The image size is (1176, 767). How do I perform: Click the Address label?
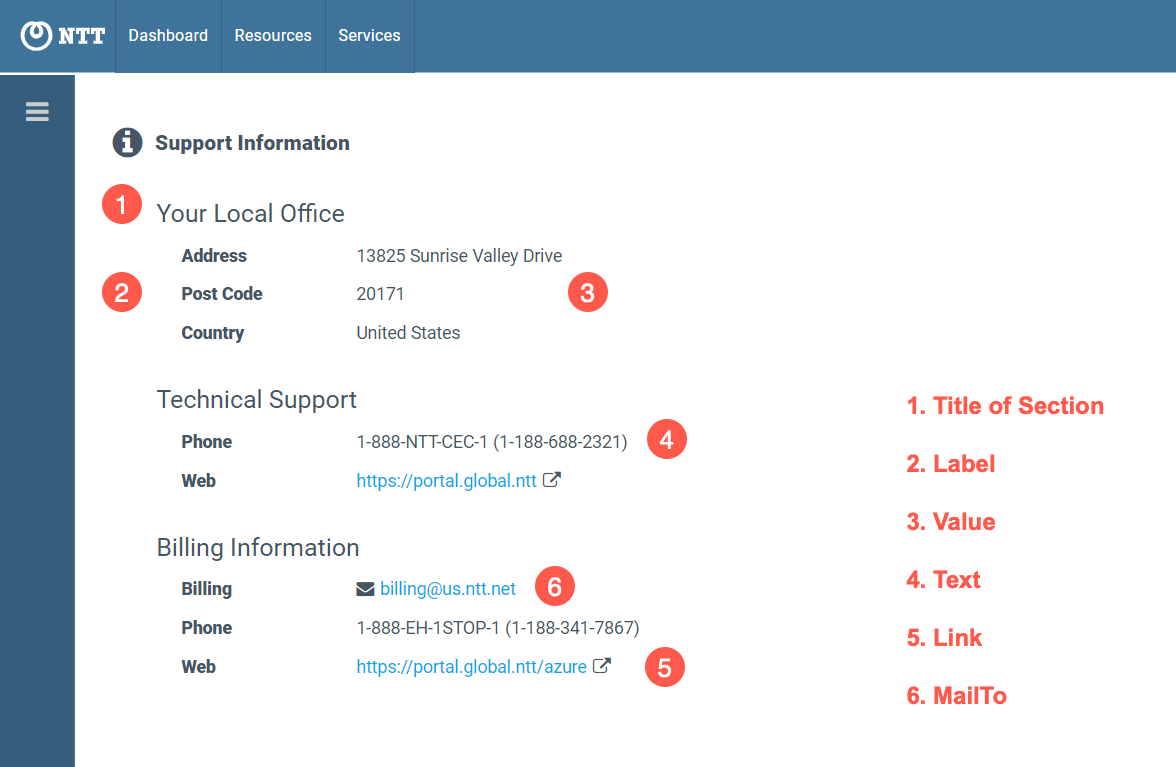tap(214, 256)
